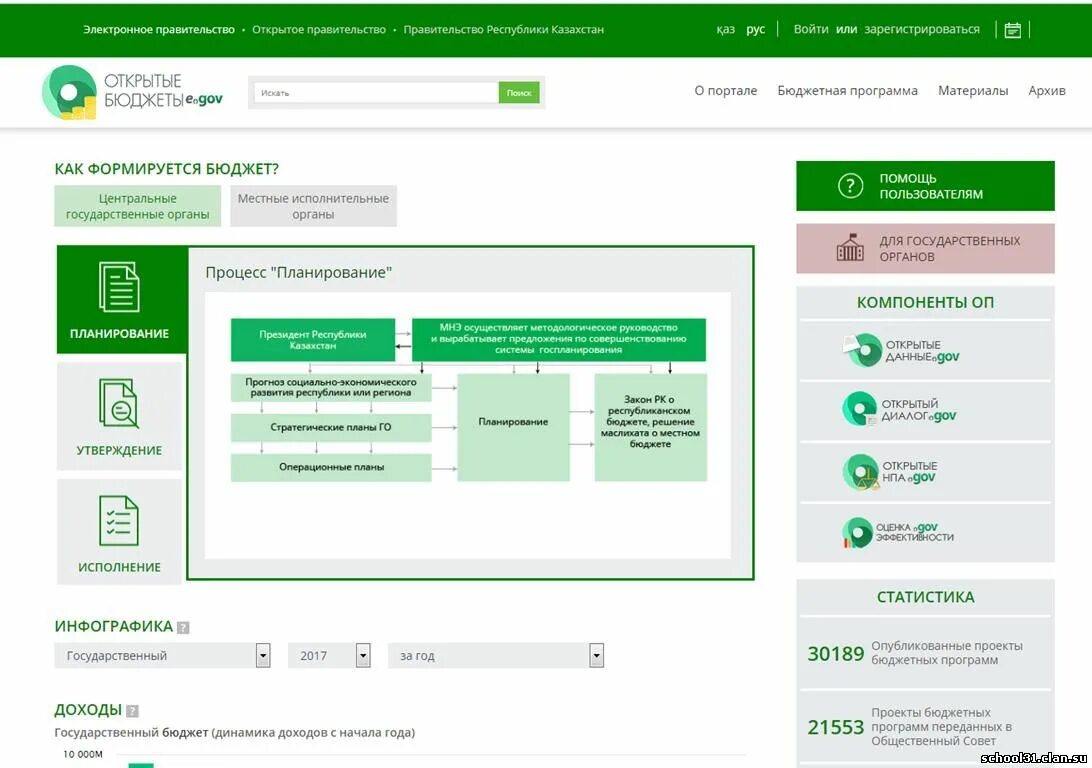Click Процесс "Планирование" title
Image resolution: width=1092 pixels, height=768 pixels.
coord(299,272)
